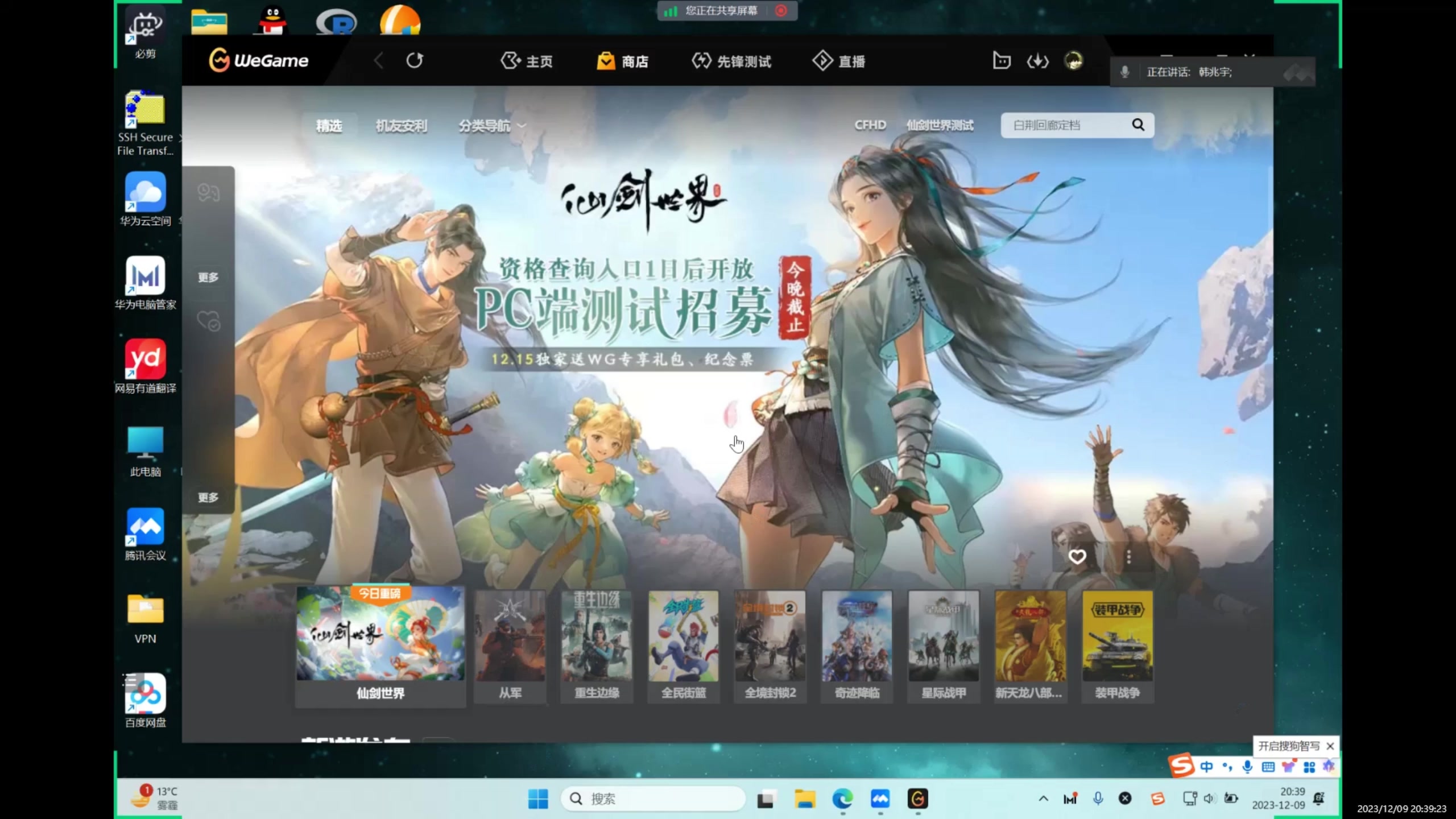The height and width of the screenshot is (819, 1456).
Task: Open the CFHD link in store header
Action: point(870,125)
